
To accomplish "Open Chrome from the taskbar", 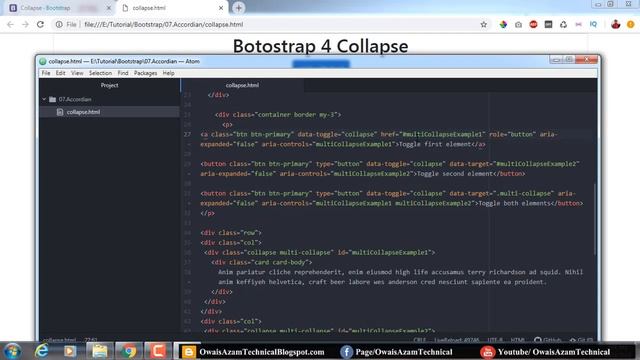I will (x=129, y=351).
